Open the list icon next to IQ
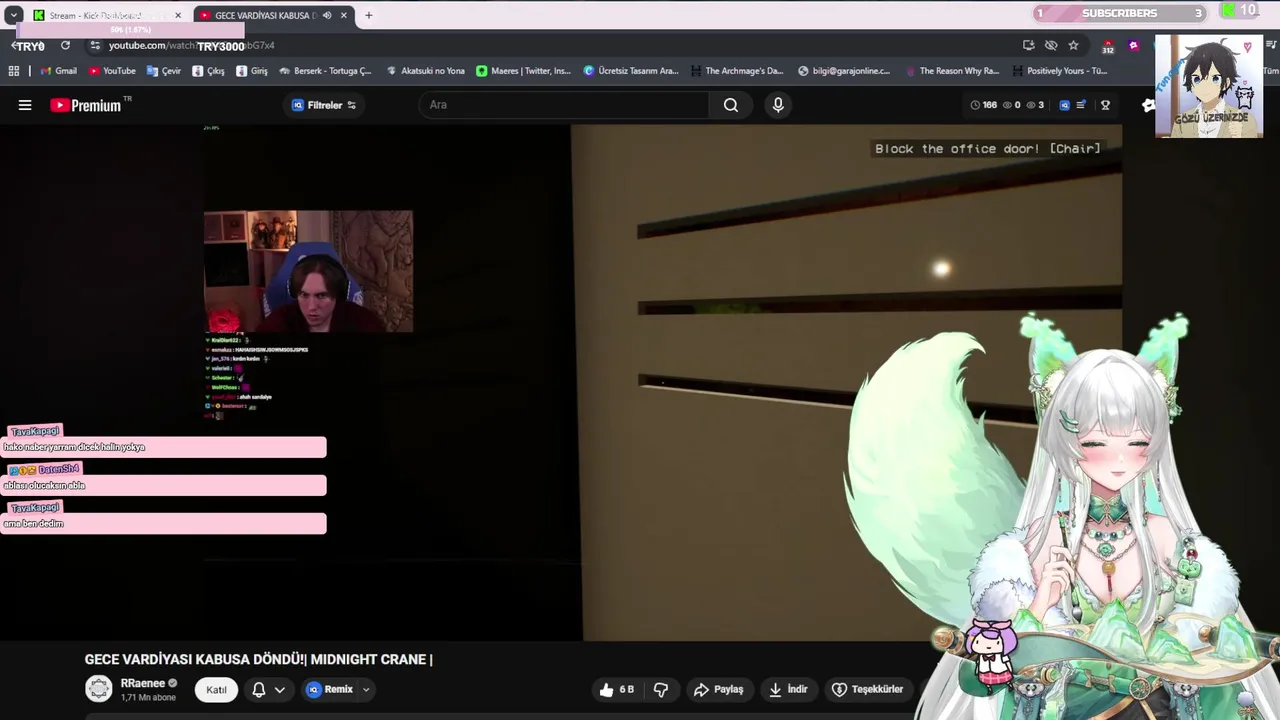 coord(1081,105)
